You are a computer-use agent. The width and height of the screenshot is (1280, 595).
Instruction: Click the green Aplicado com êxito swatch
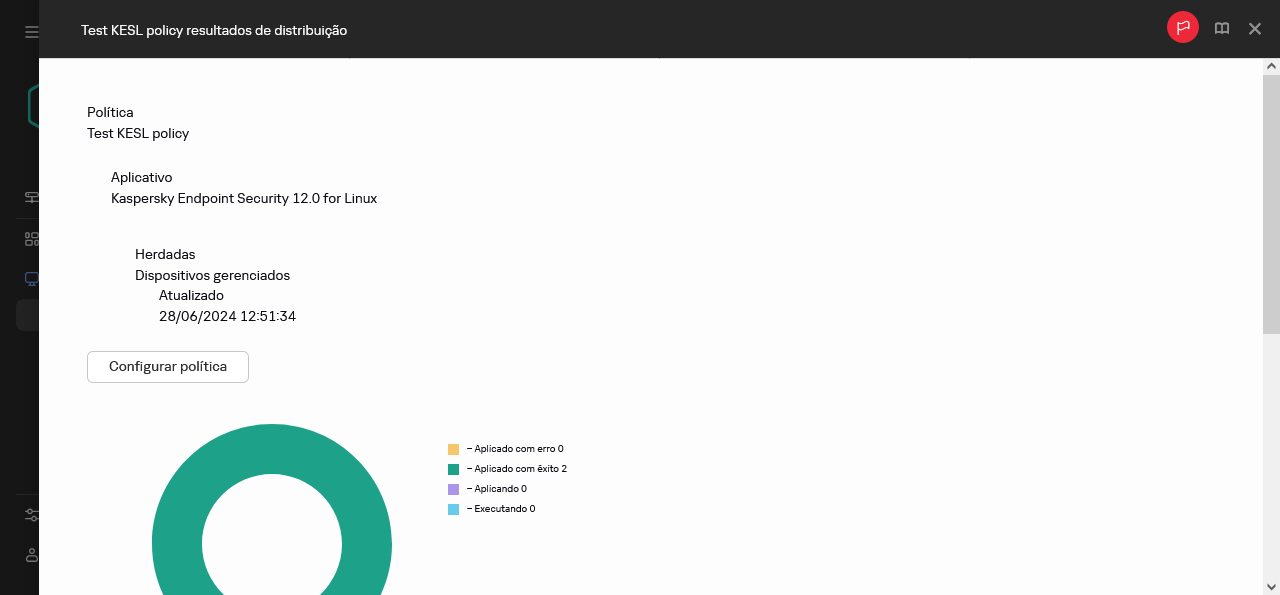click(x=453, y=470)
